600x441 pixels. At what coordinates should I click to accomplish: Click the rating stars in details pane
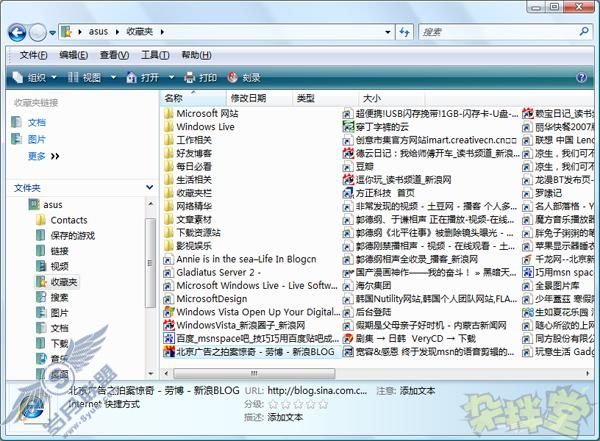click(298, 404)
